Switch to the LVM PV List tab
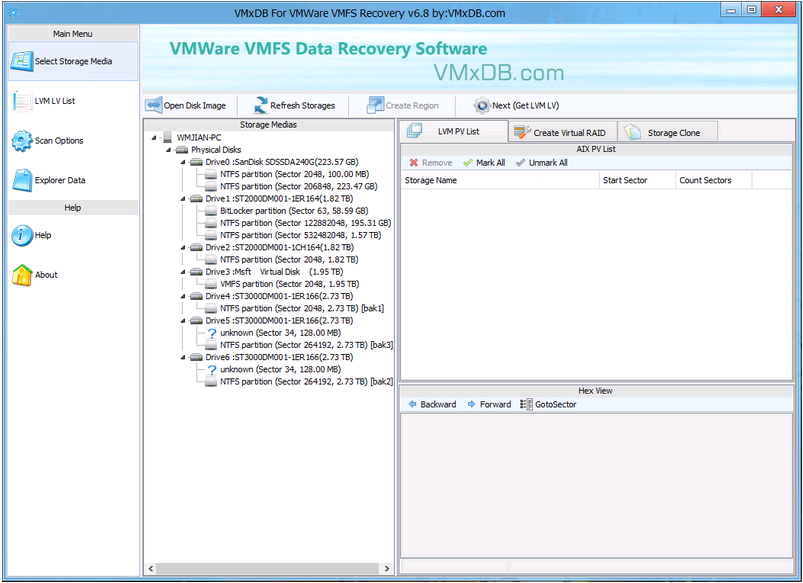The width and height of the screenshot is (803, 583). 454,131
